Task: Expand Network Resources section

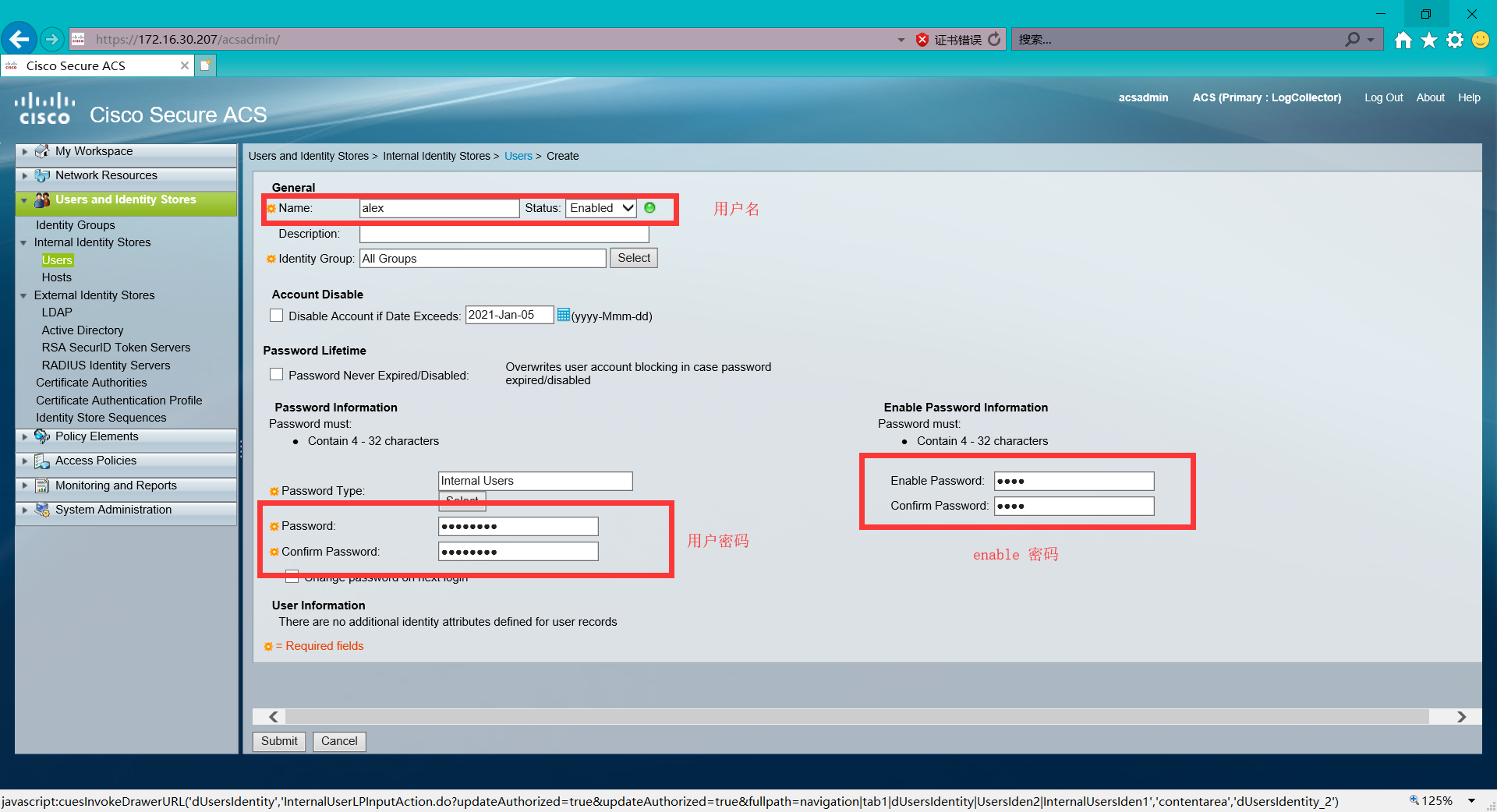Action: tap(25, 175)
